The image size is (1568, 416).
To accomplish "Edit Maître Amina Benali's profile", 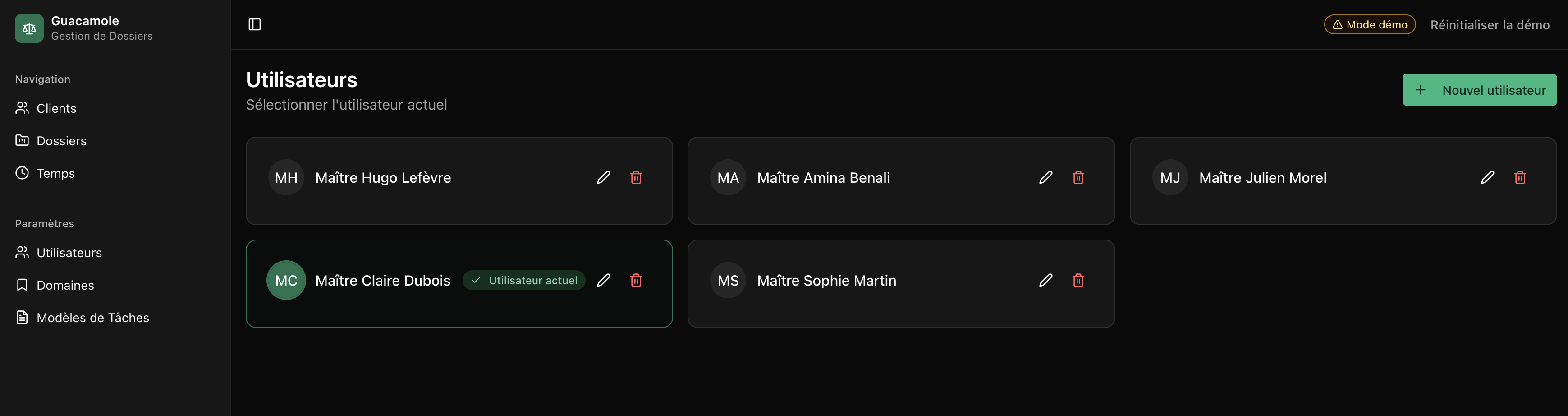I will [x=1045, y=177].
